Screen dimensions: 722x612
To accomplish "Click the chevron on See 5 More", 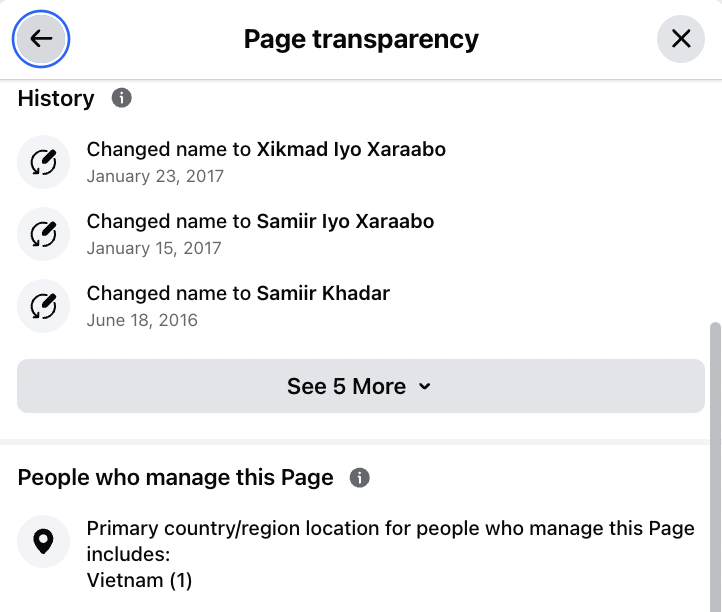I will 425,386.
